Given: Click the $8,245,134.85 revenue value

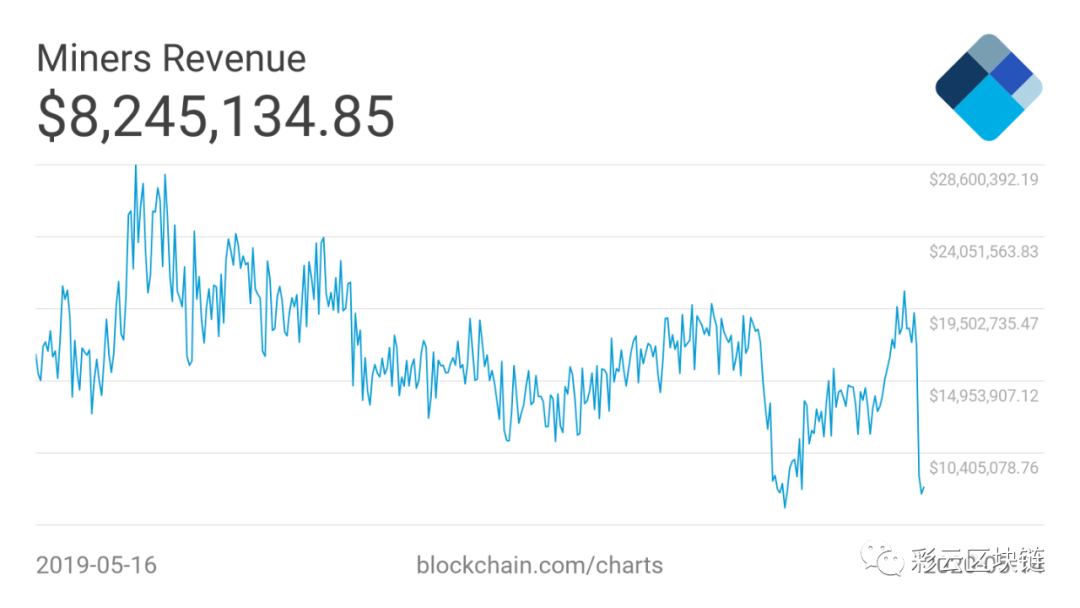Looking at the screenshot, I should coord(216,116).
